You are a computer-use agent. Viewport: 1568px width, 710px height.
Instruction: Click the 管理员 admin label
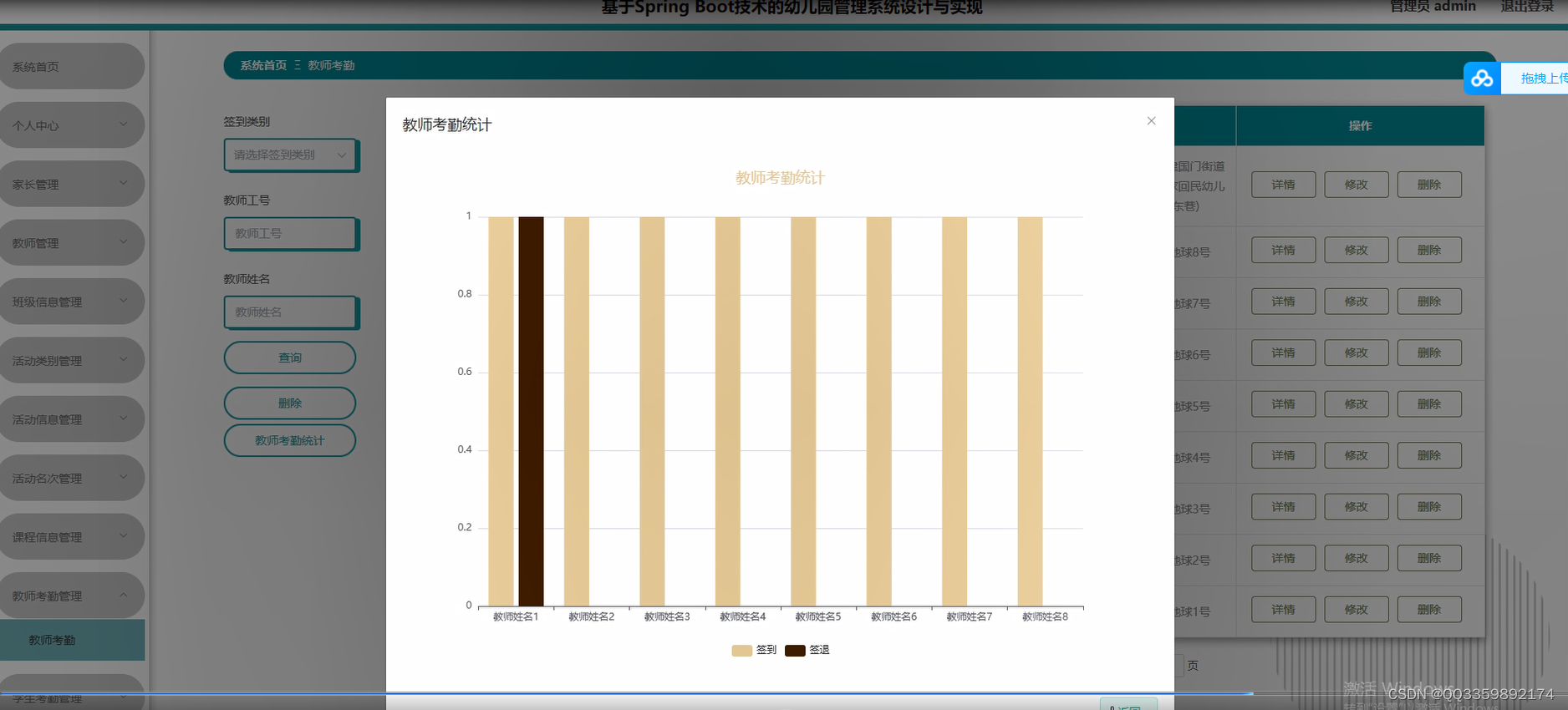pos(1433,7)
